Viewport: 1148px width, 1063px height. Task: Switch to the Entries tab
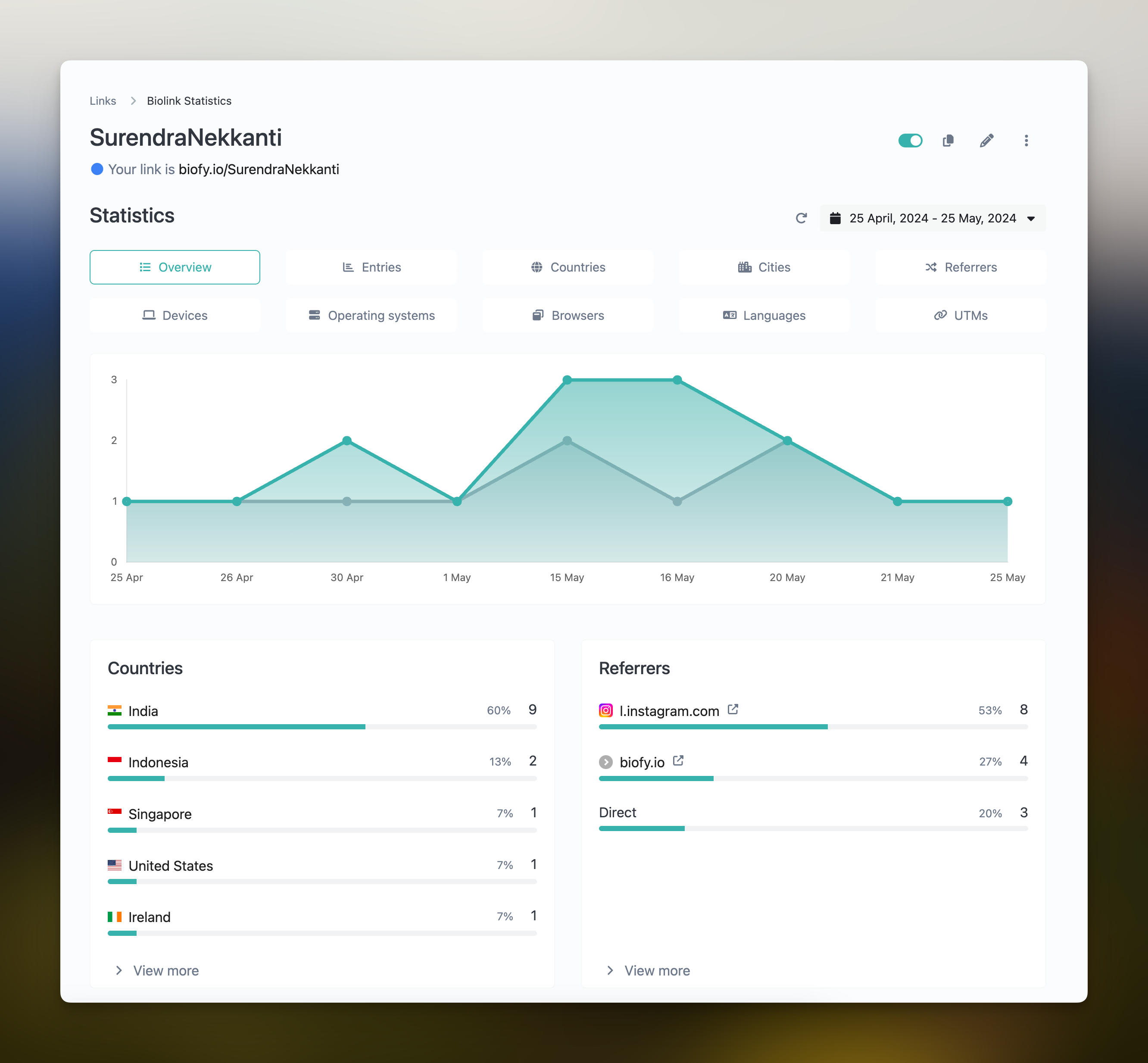[371, 268]
